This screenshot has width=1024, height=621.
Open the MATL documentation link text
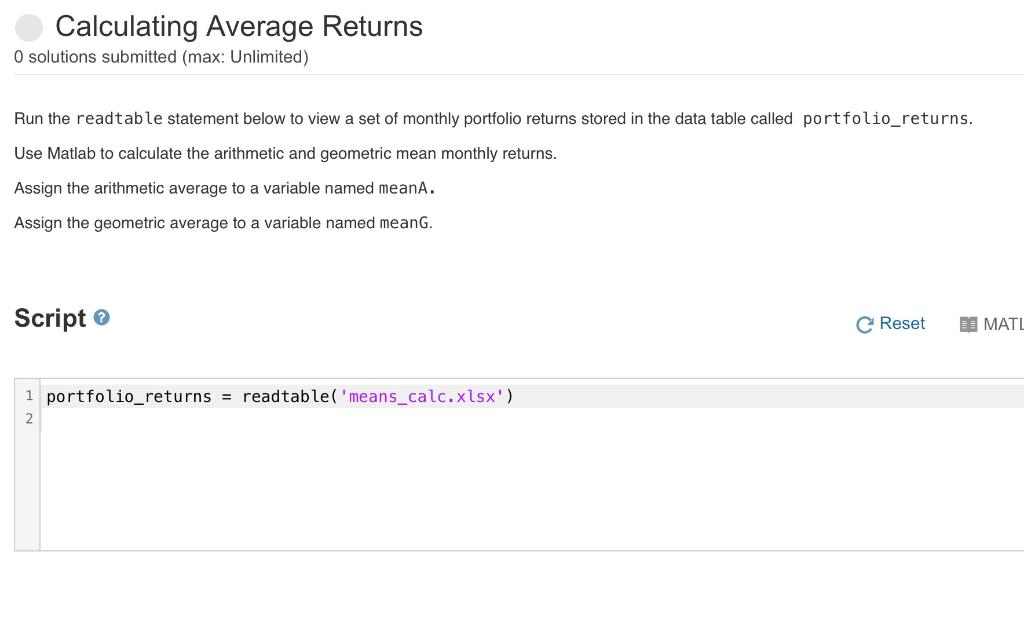[1002, 324]
